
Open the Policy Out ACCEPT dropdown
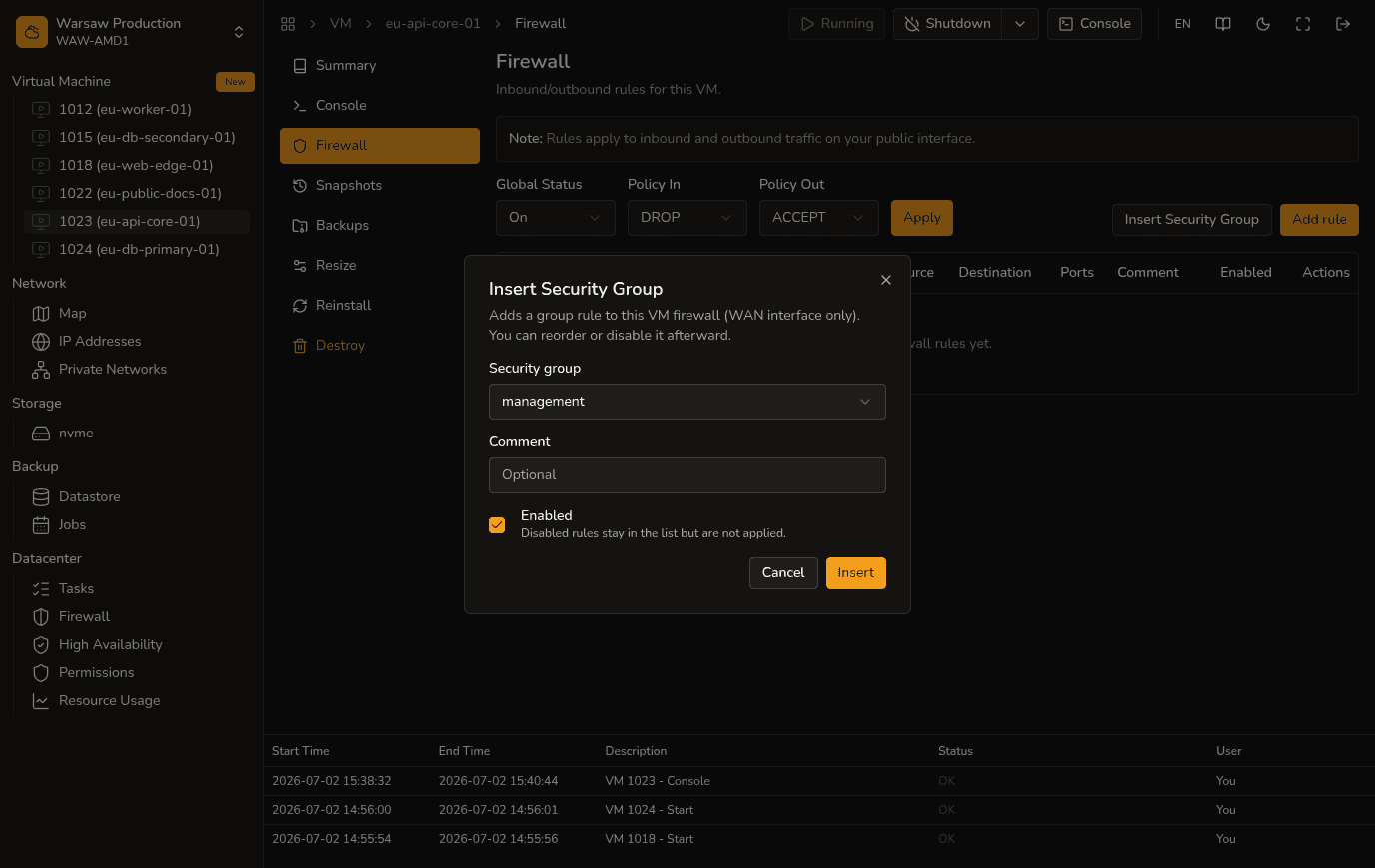click(x=819, y=218)
